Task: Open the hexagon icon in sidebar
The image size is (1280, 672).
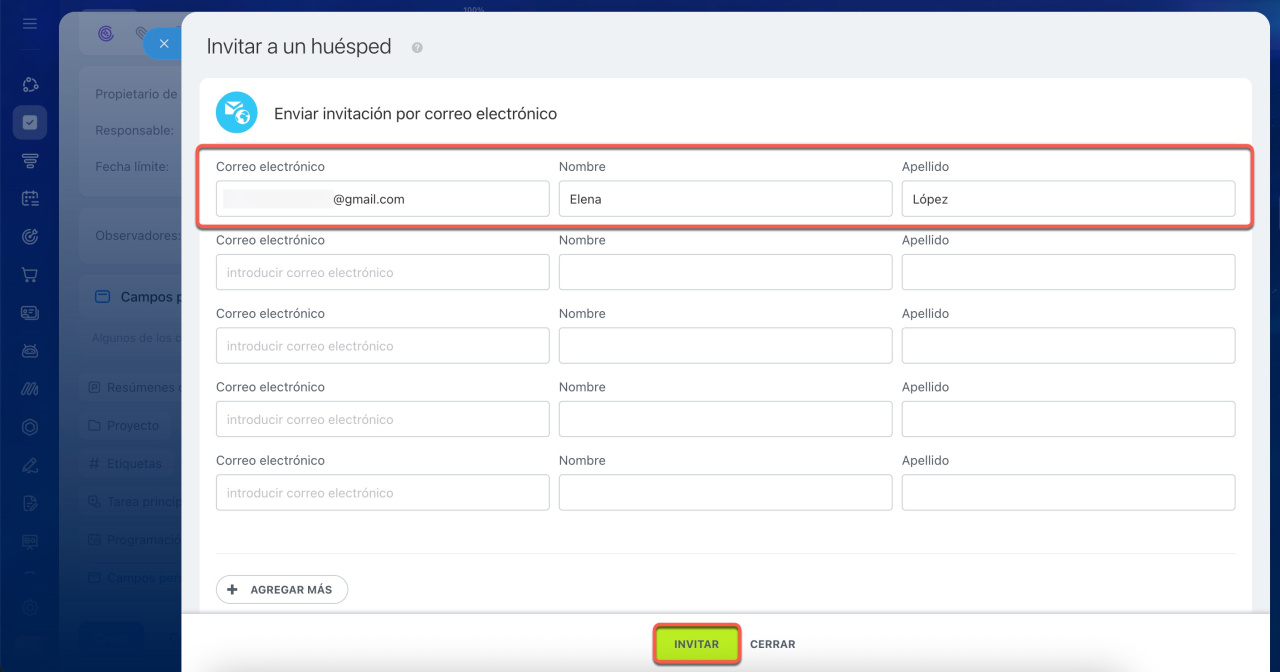Action: [30, 426]
